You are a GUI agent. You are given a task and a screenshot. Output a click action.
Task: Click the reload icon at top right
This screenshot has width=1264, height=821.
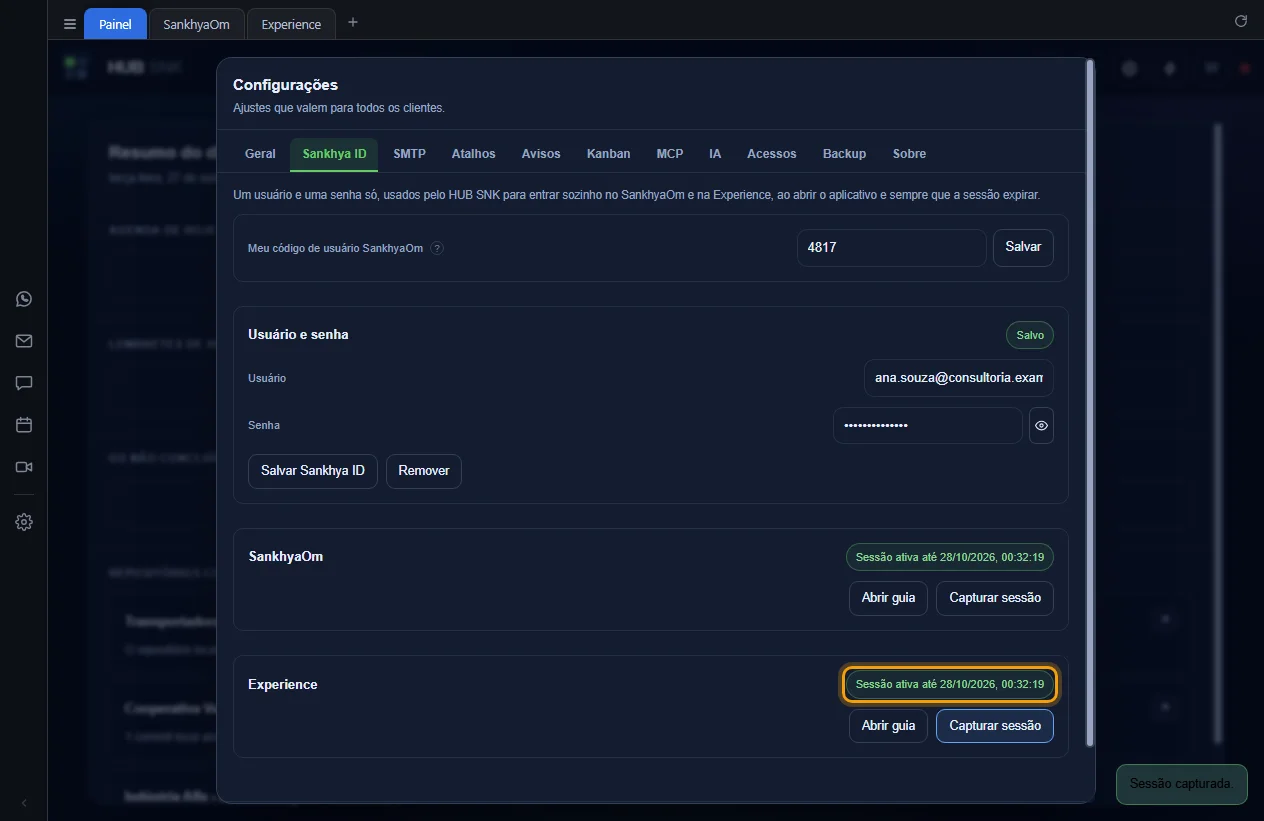coord(1241,21)
